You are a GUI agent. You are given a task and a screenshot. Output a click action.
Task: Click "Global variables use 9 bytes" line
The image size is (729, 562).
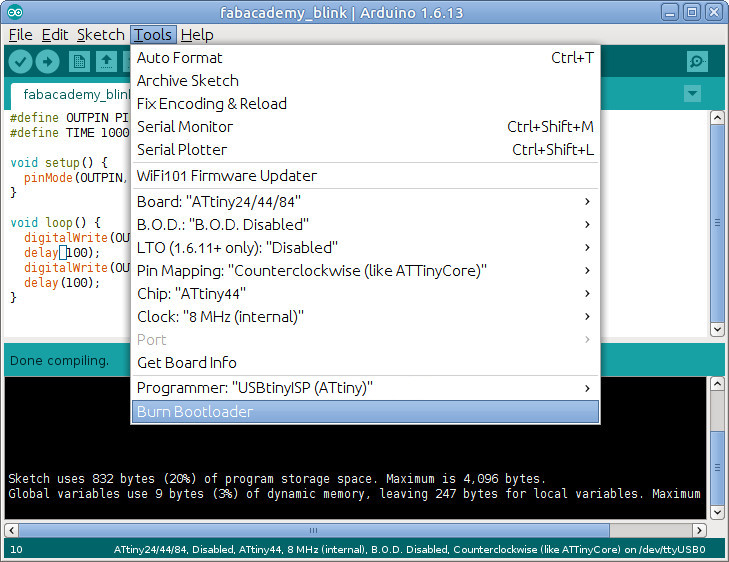tap(354, 494)
